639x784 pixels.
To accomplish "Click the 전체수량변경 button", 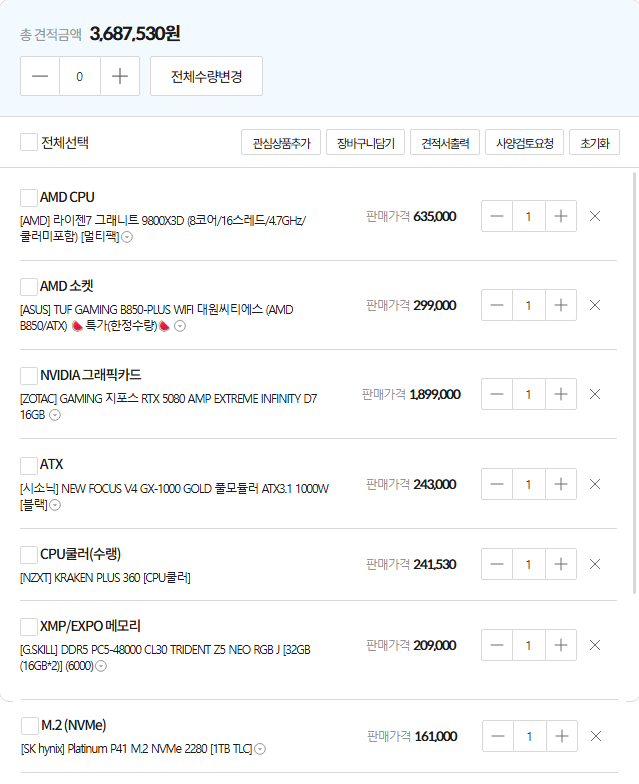I will 206,76.
